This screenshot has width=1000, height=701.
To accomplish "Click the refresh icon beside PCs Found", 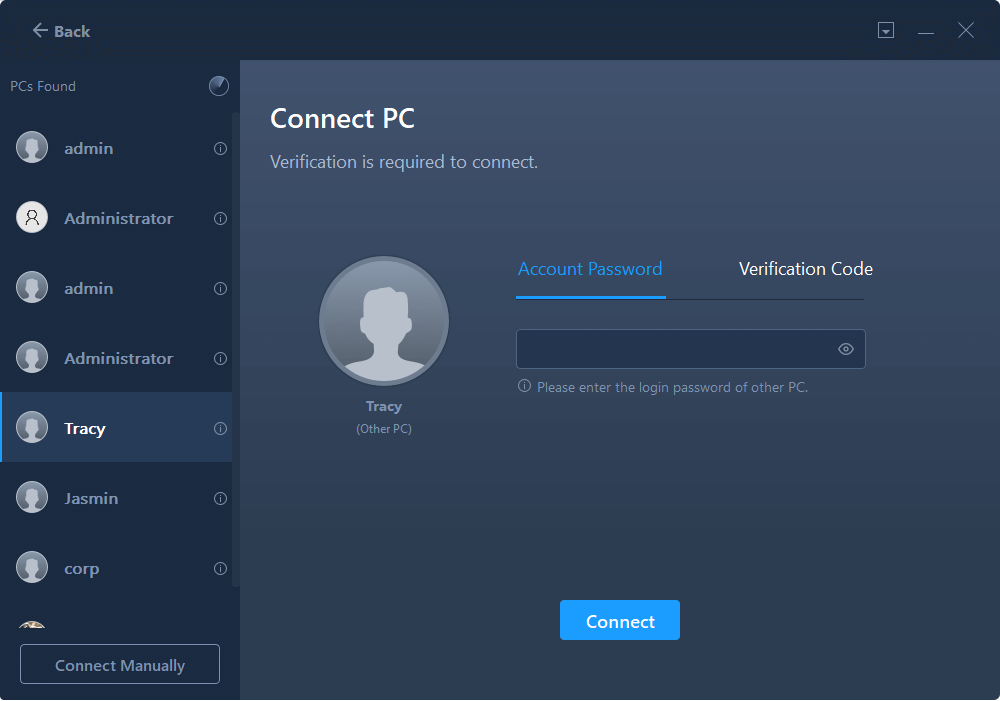I will (x=219, y=86).
